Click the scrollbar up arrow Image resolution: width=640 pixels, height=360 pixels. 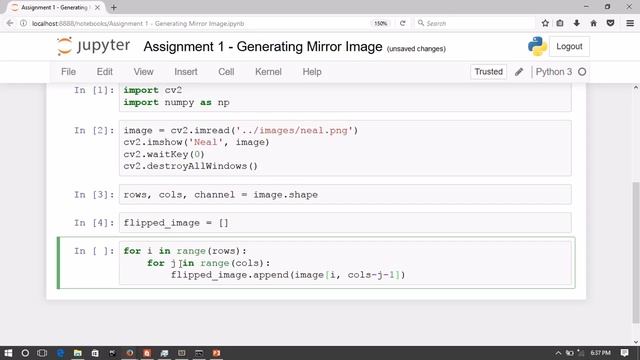636,88
